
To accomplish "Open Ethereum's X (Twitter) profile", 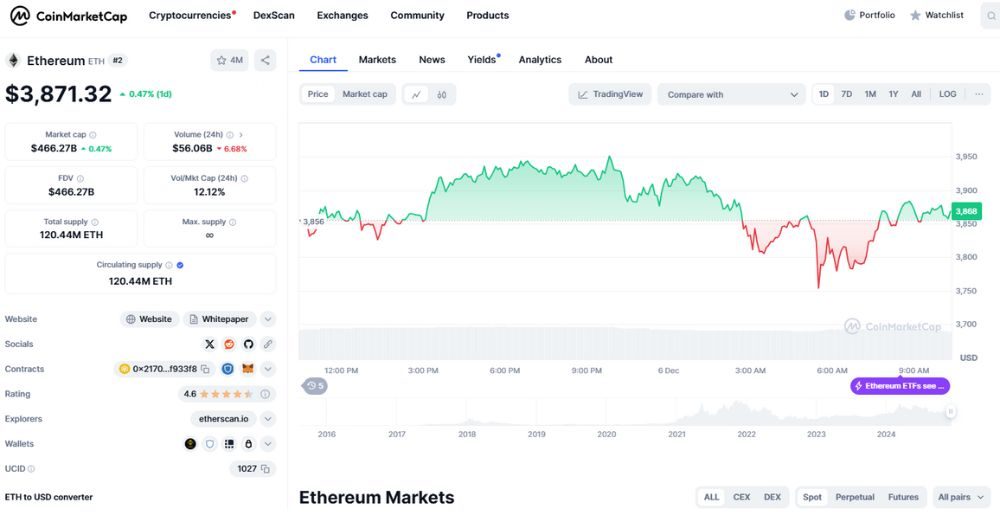I will tap(210, 344).
